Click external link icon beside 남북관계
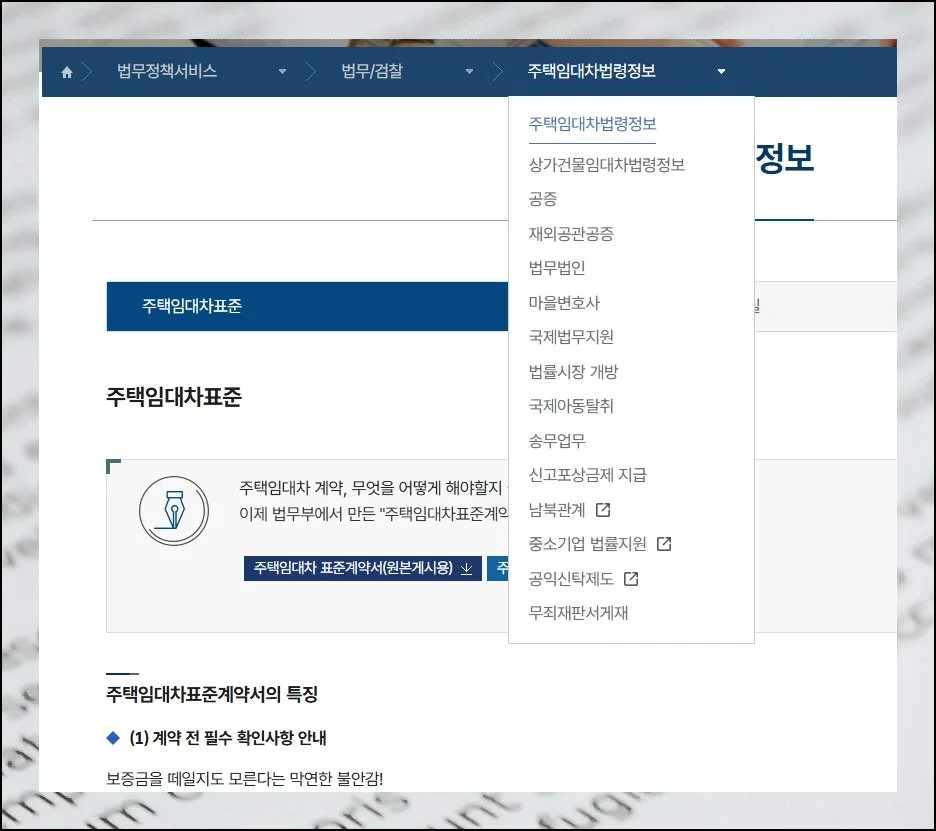The height and width of the screenshot is (831, 936). (x=603, y=510)
